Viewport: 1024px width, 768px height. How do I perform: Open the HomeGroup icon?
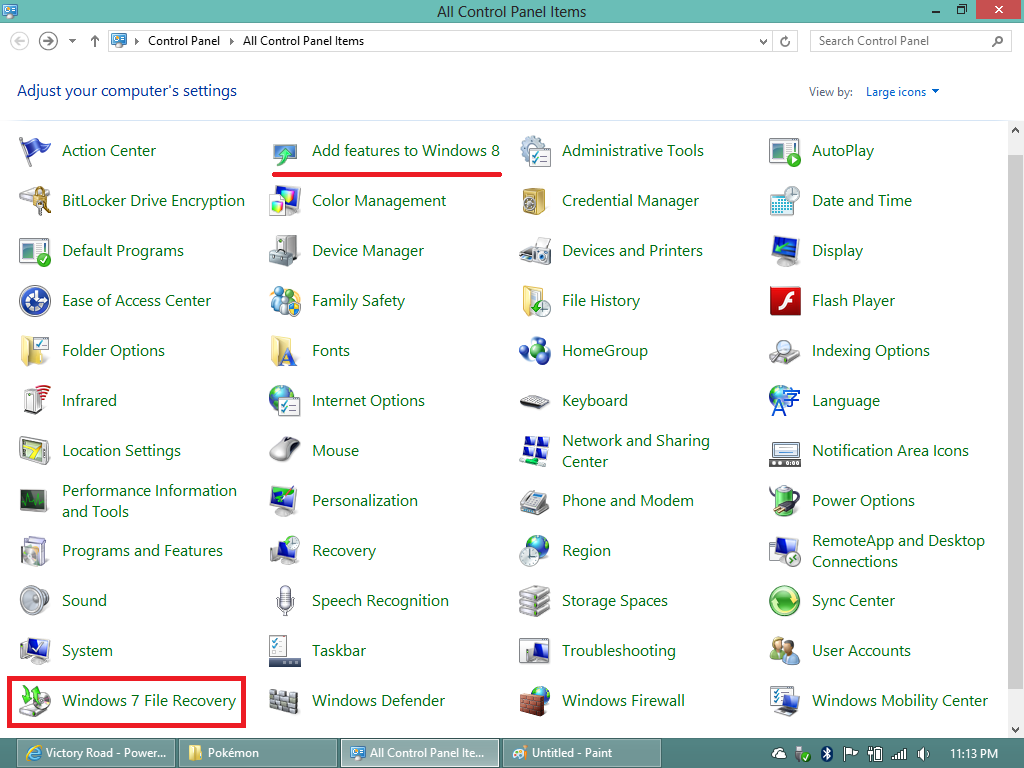coord(535,351)
